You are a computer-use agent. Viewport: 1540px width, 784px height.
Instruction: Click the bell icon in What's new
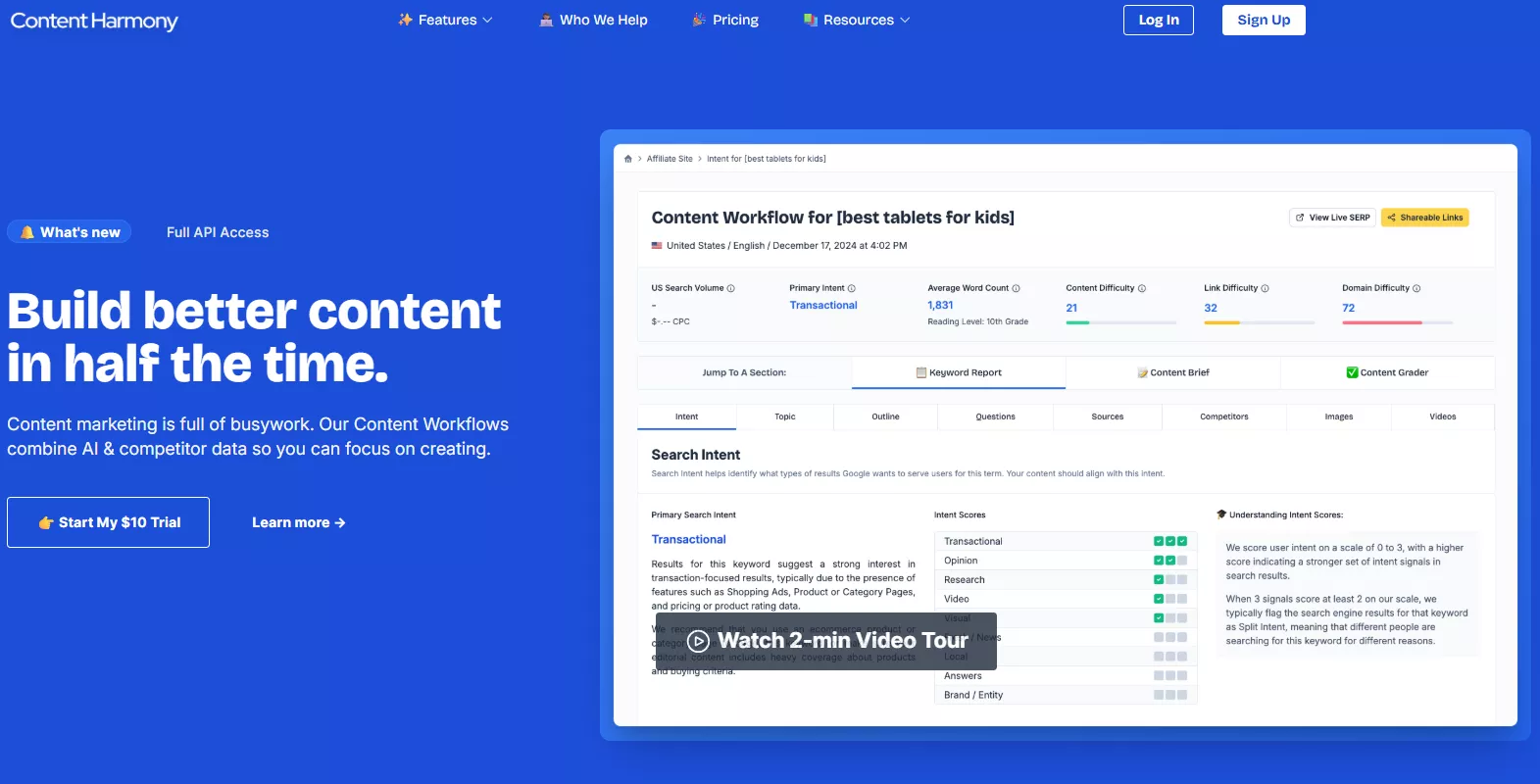(27, 232)
